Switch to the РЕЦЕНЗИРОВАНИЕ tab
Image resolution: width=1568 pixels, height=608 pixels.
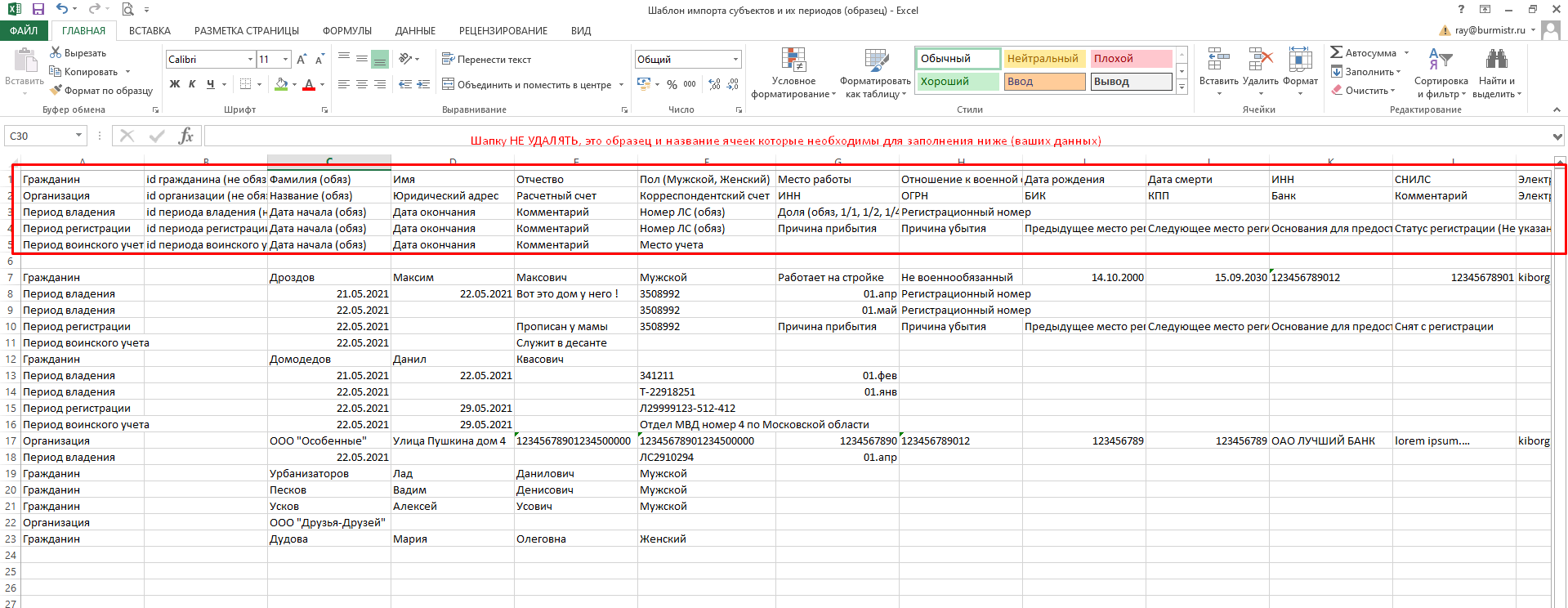(503, 30)
